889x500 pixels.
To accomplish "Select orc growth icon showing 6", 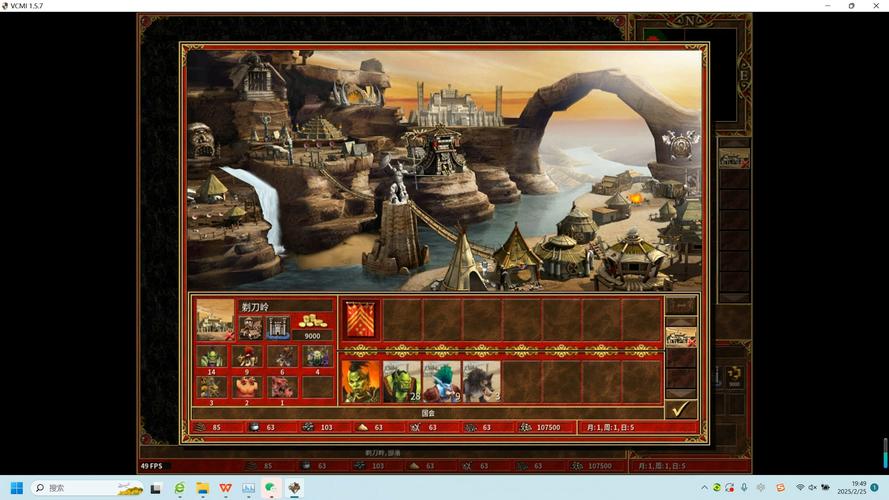I will (x=282, y=357).
